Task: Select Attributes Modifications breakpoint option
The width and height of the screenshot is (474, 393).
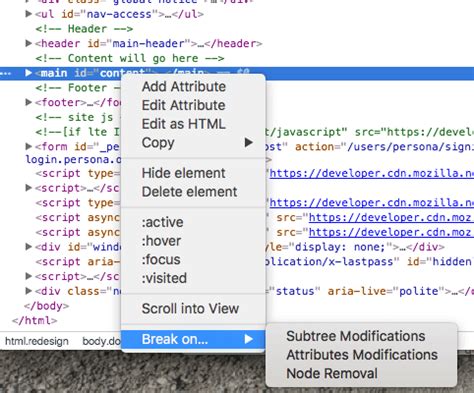Action: [362, 355]
